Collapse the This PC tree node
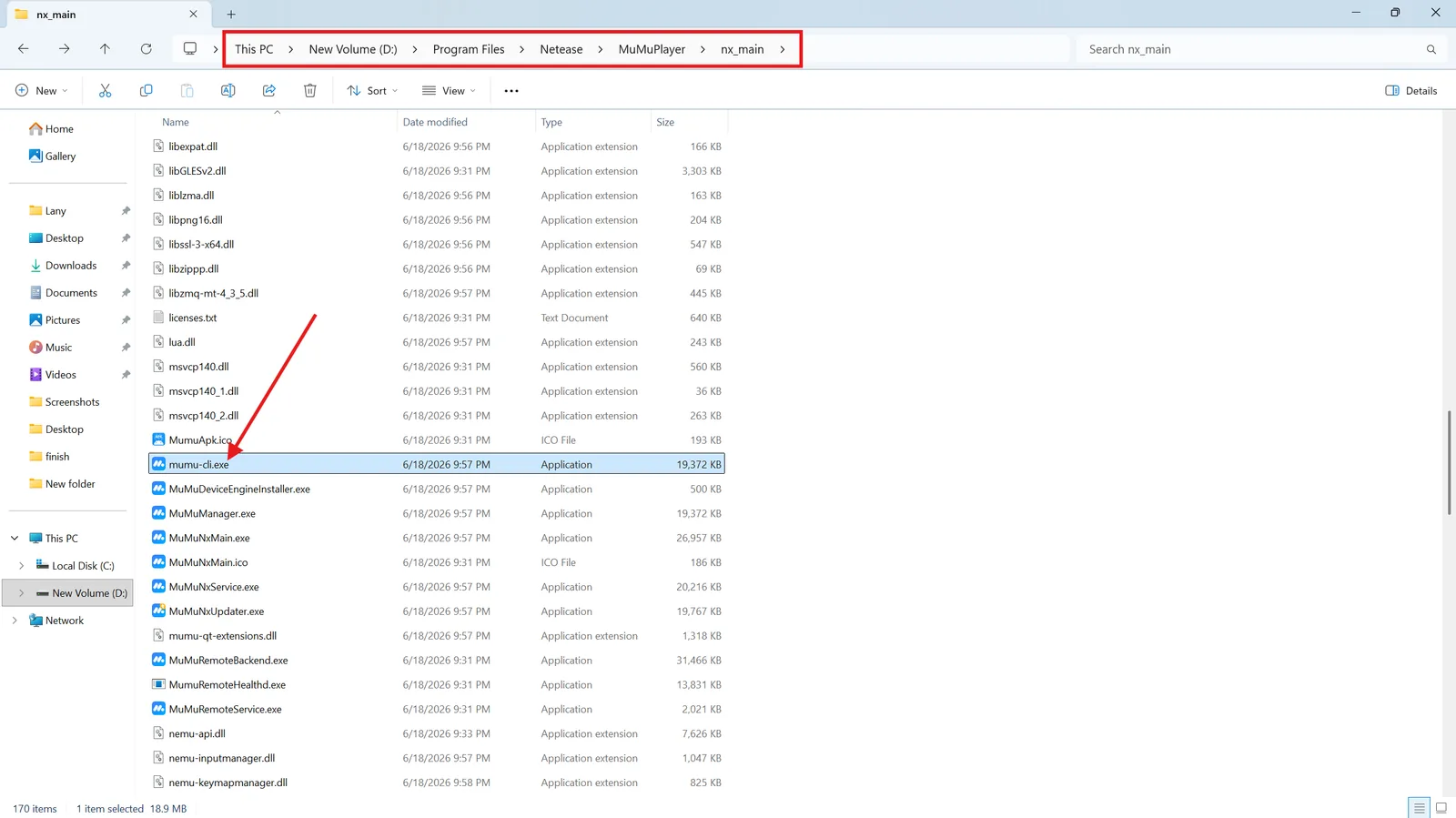This screenshot has width=1456, height=818. [15, 539]
